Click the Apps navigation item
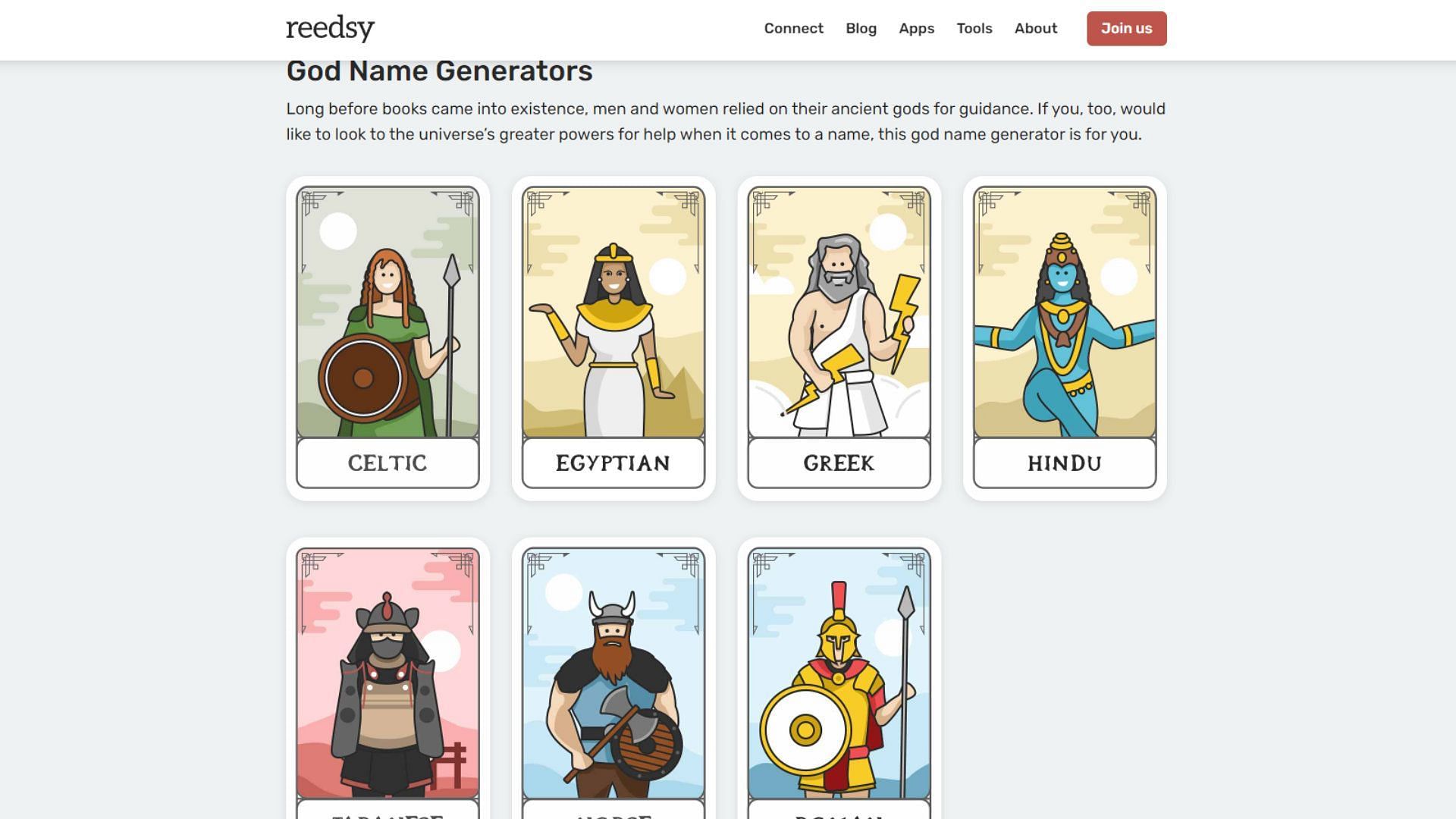The width and height of the screenshot is (1456, 819). click(x=916, y=28)
